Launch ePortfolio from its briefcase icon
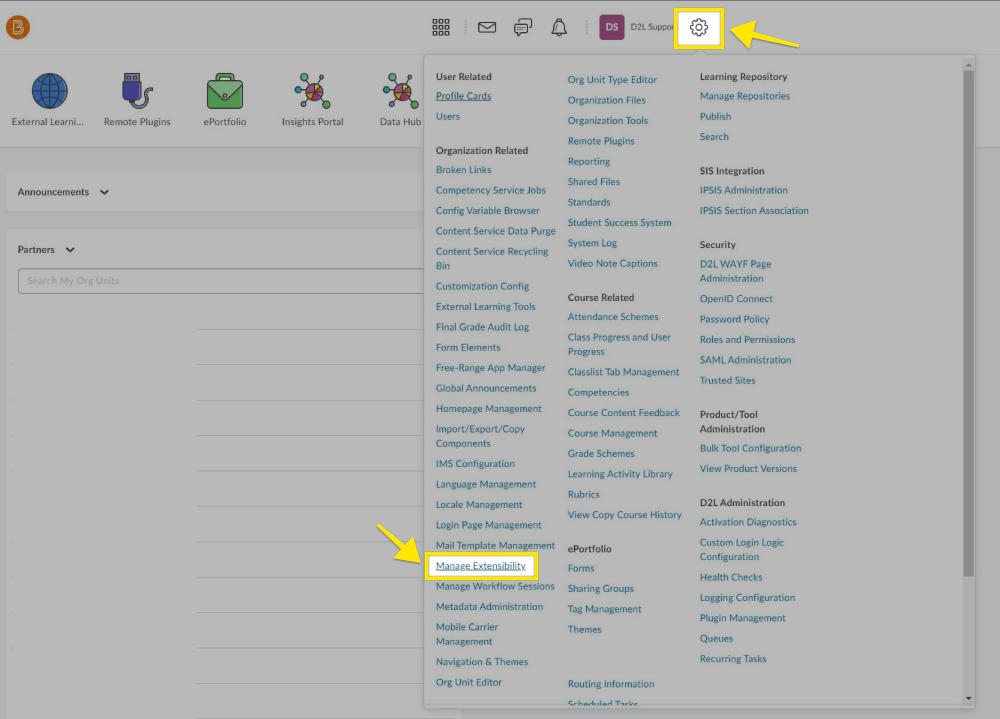This screenshot has height=719, width=1000. (224, 92)
